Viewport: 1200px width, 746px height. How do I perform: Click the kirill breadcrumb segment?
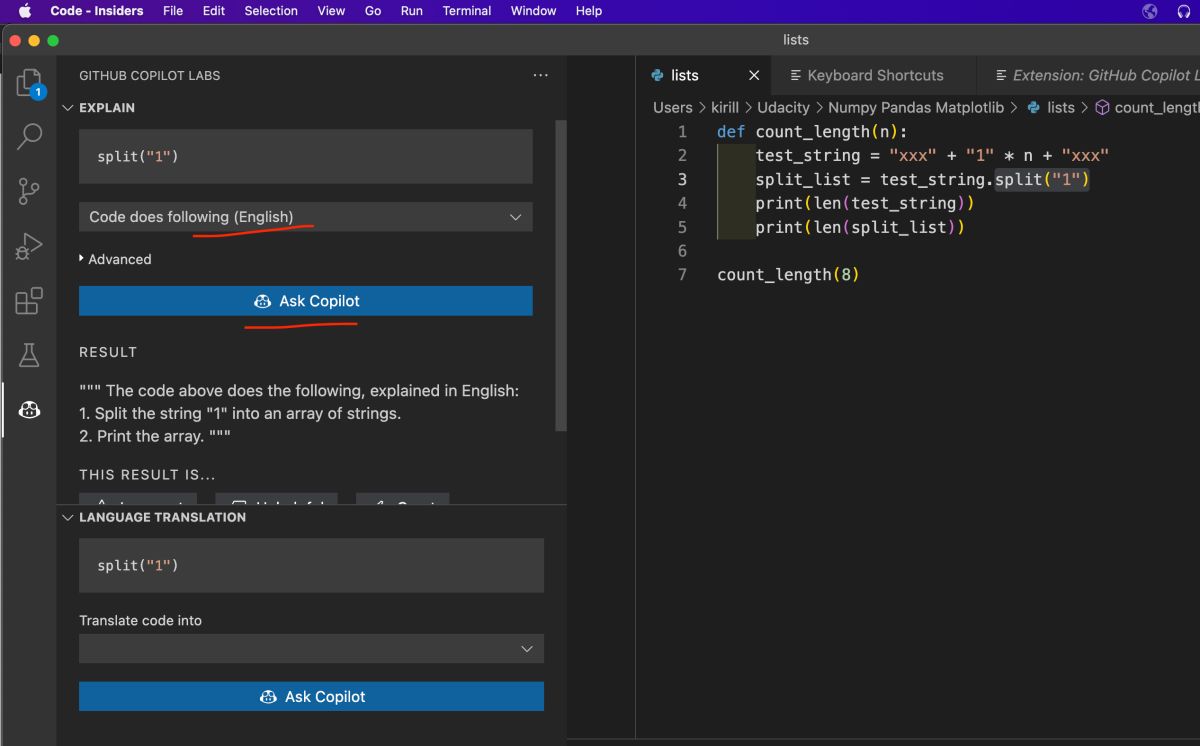pos(724,107)
